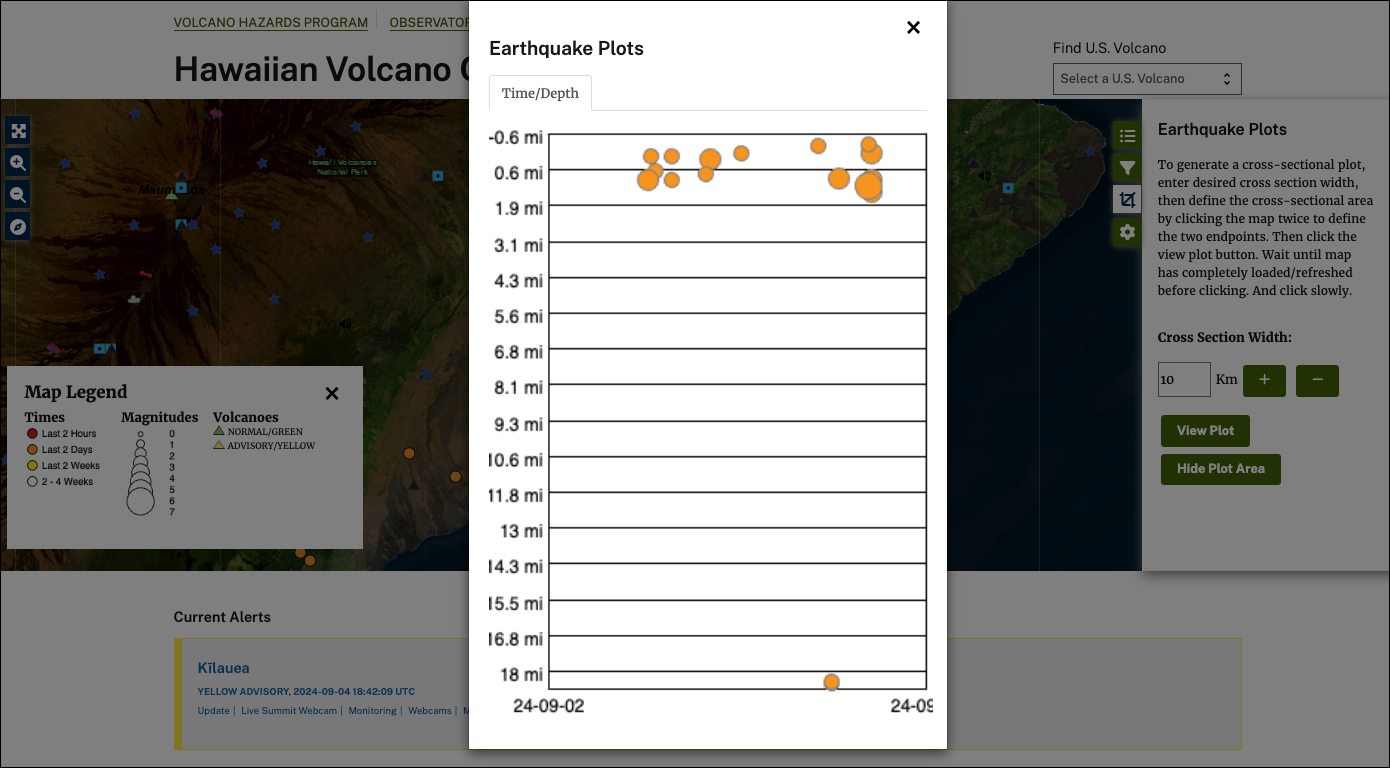Open the Volcano Hazards Program link

coord(270,22)
